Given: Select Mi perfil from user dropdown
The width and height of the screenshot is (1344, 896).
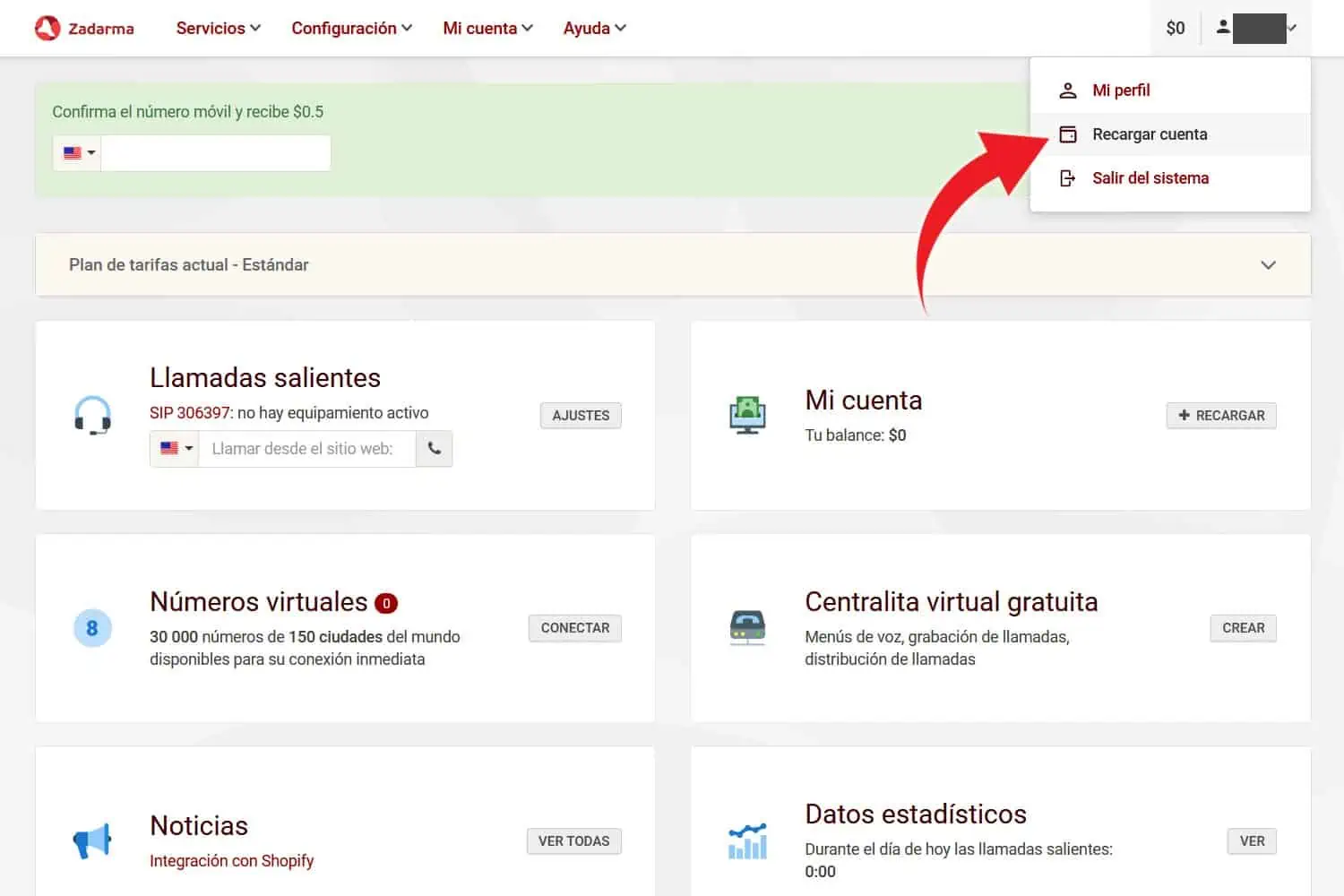Looking at the screenshot, I should [1170, 90].
